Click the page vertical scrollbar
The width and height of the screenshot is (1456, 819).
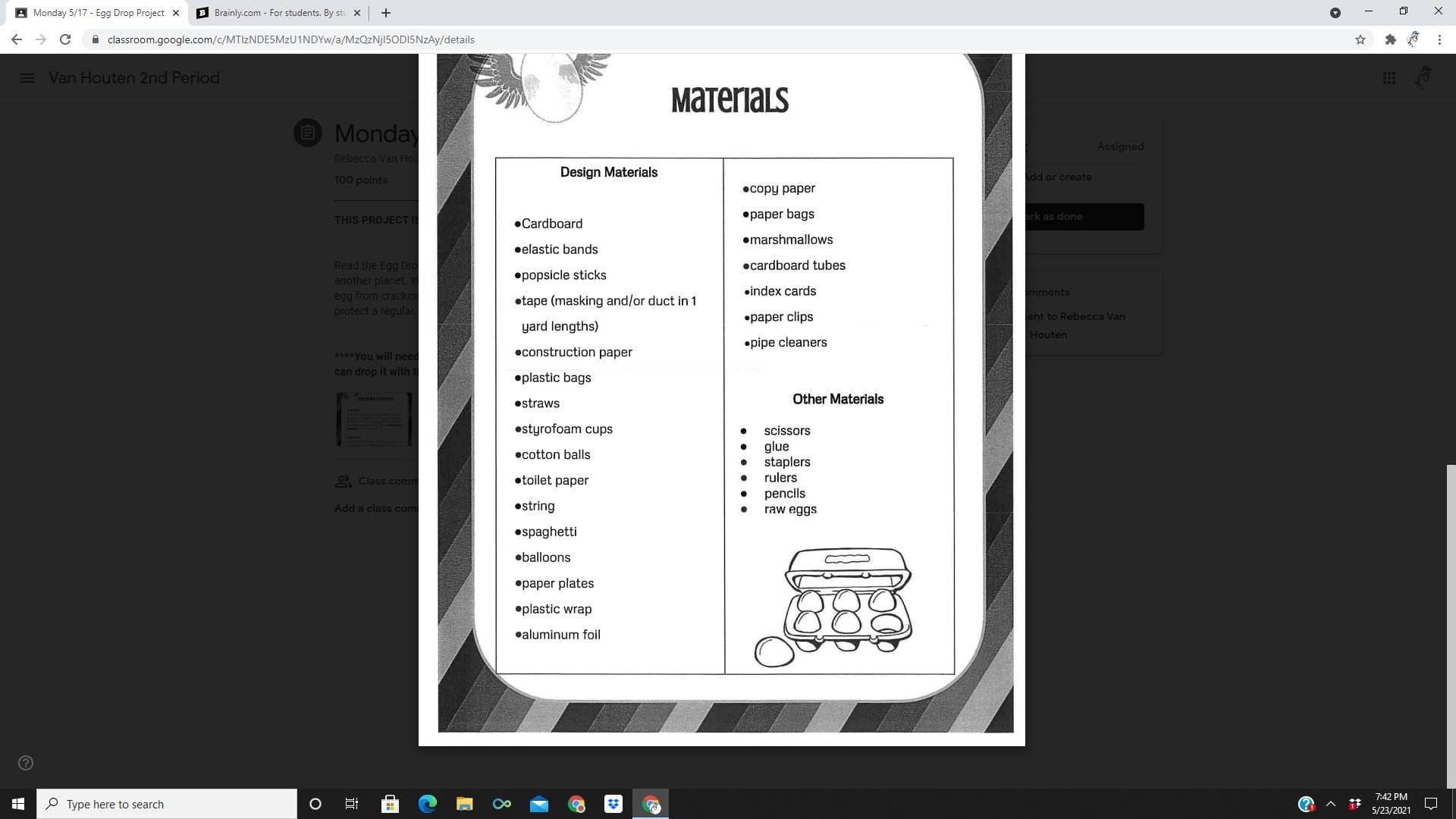tap(1451, 607)
